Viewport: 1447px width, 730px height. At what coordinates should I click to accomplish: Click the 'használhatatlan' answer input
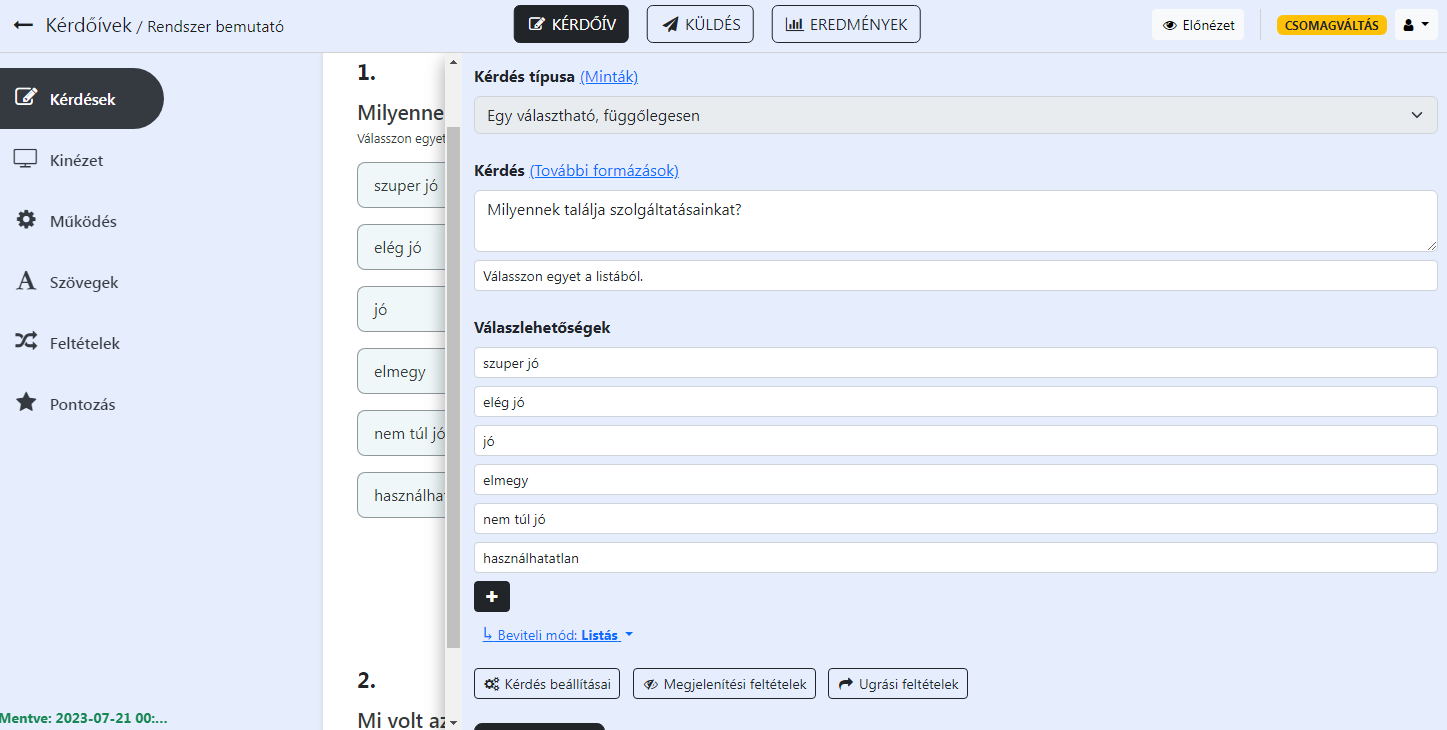(x=955, y=558)
